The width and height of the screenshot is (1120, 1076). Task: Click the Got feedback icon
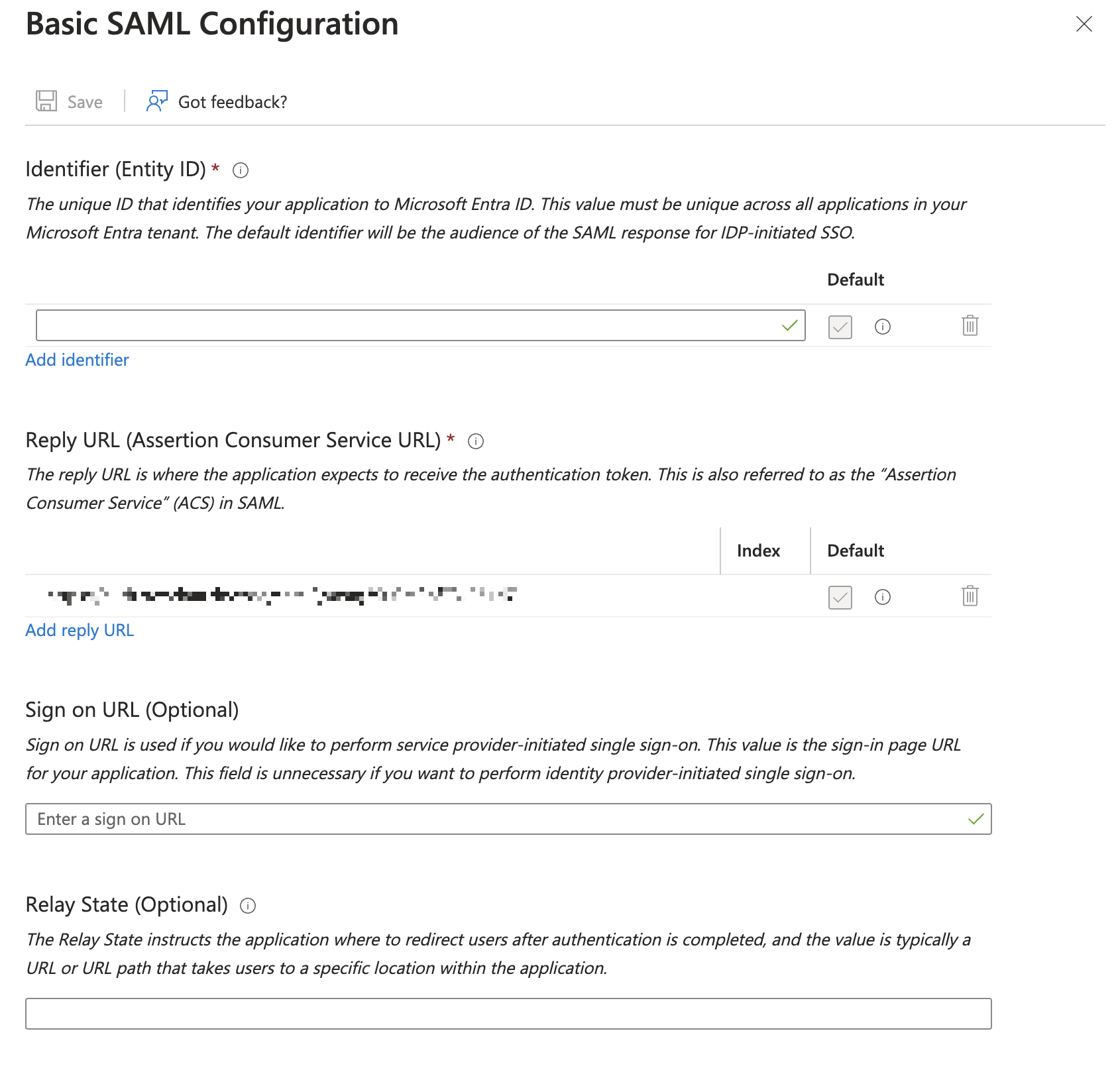[156, 101]
